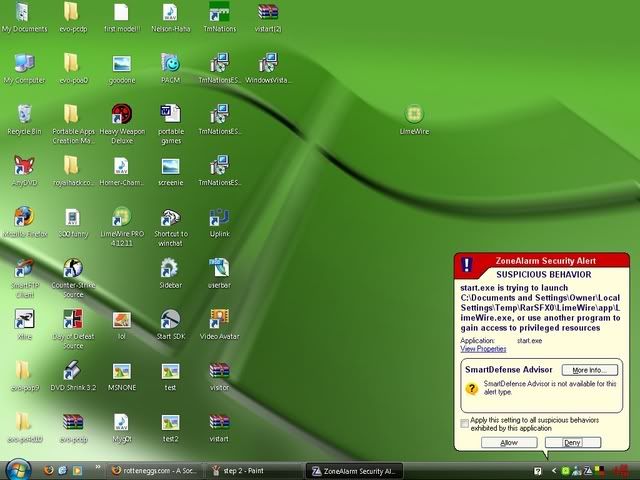
Task: Select the Portable Apps Creation folder
Action: 73,124
